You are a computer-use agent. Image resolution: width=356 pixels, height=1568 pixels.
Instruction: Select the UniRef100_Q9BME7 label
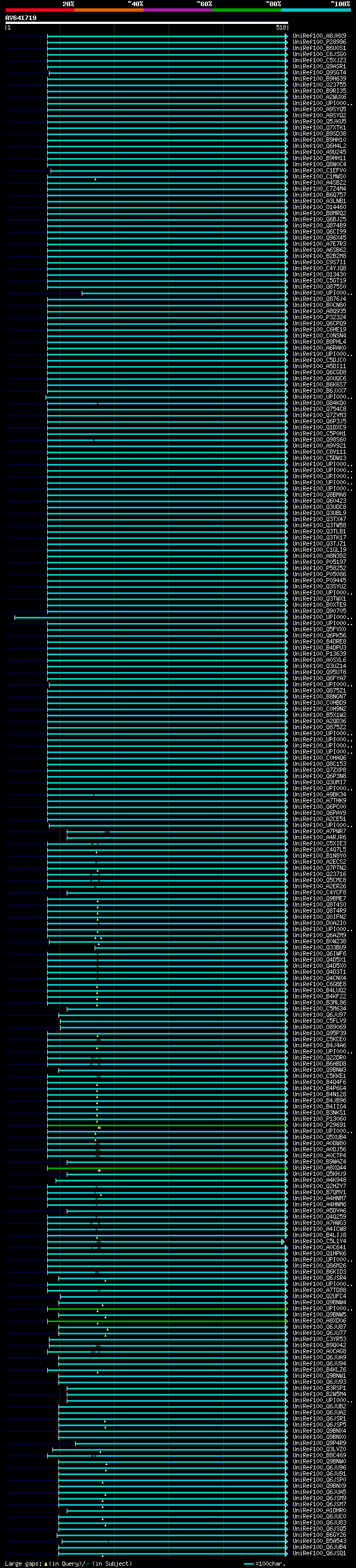click(x=319, y=898)
